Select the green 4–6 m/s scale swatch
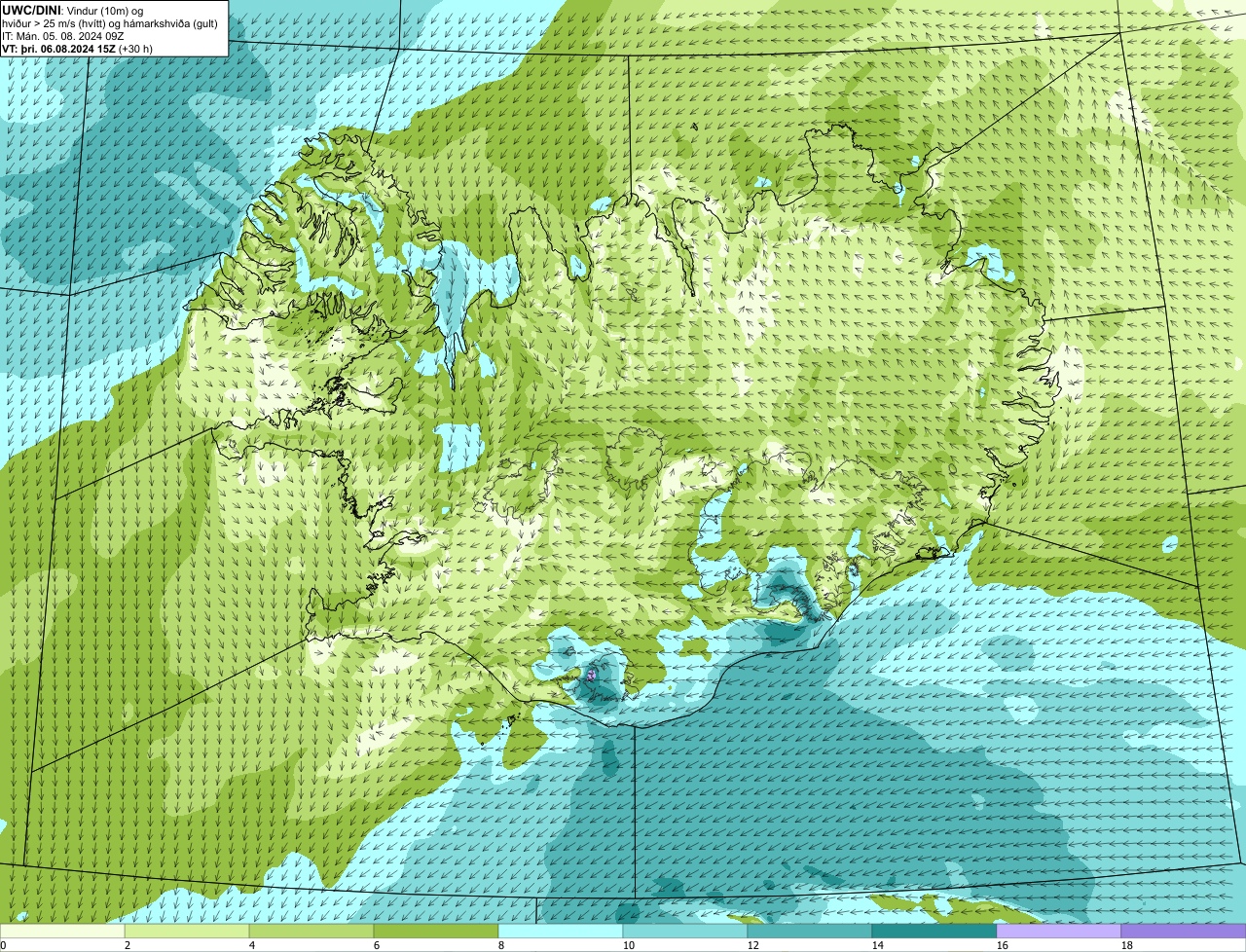The width and height of the screenshot is (1246, 952). pyautogui.click(x=311, y=931)
